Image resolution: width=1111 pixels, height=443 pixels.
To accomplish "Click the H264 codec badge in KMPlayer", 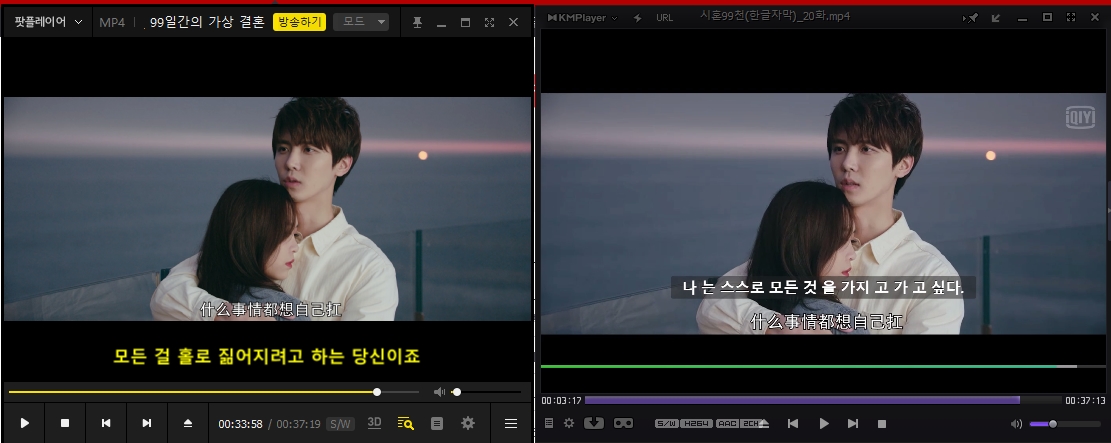I will [x=697, y=424].
